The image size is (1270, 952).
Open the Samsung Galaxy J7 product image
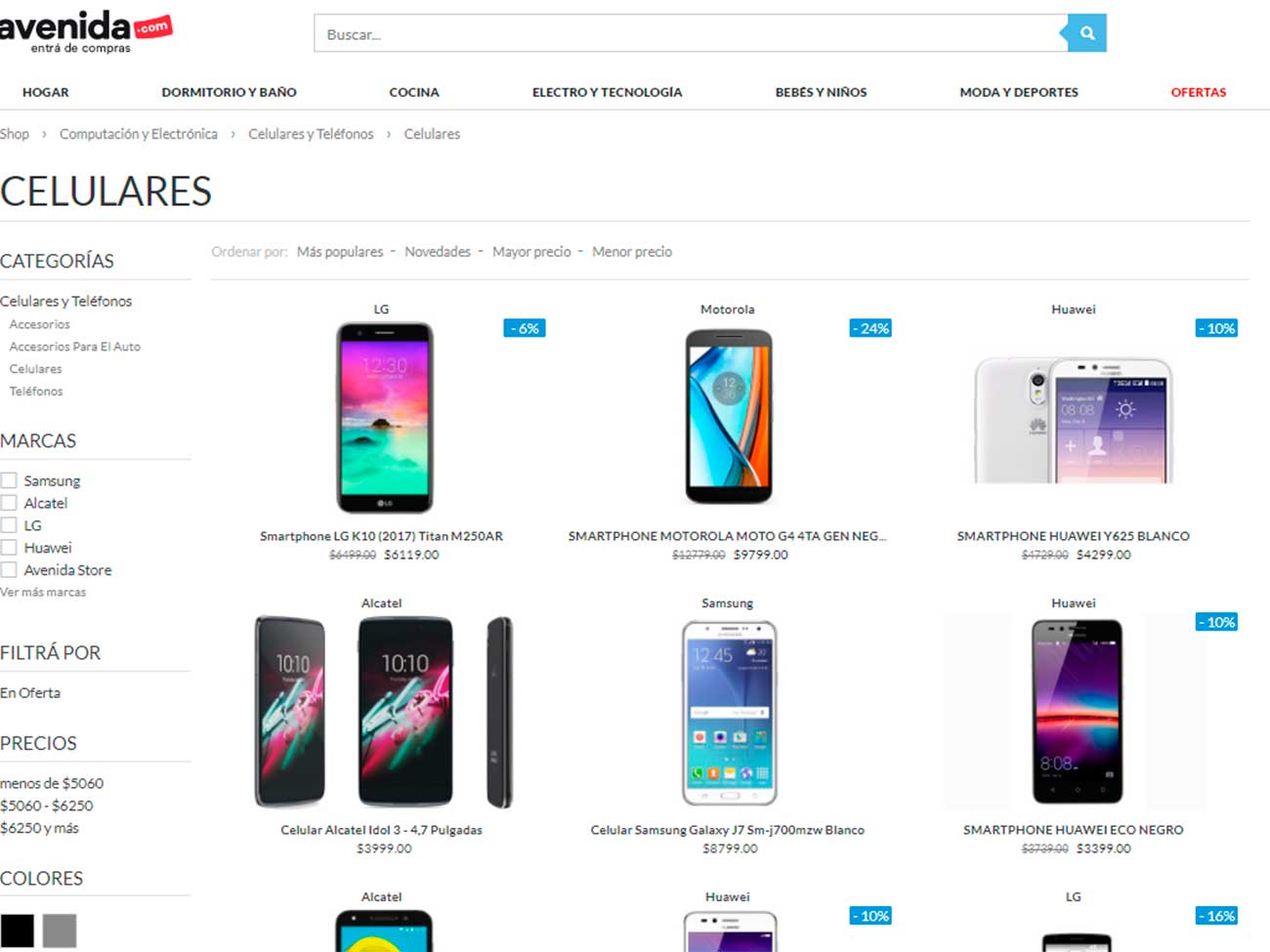pyautogui.click(x=729, y=714)
